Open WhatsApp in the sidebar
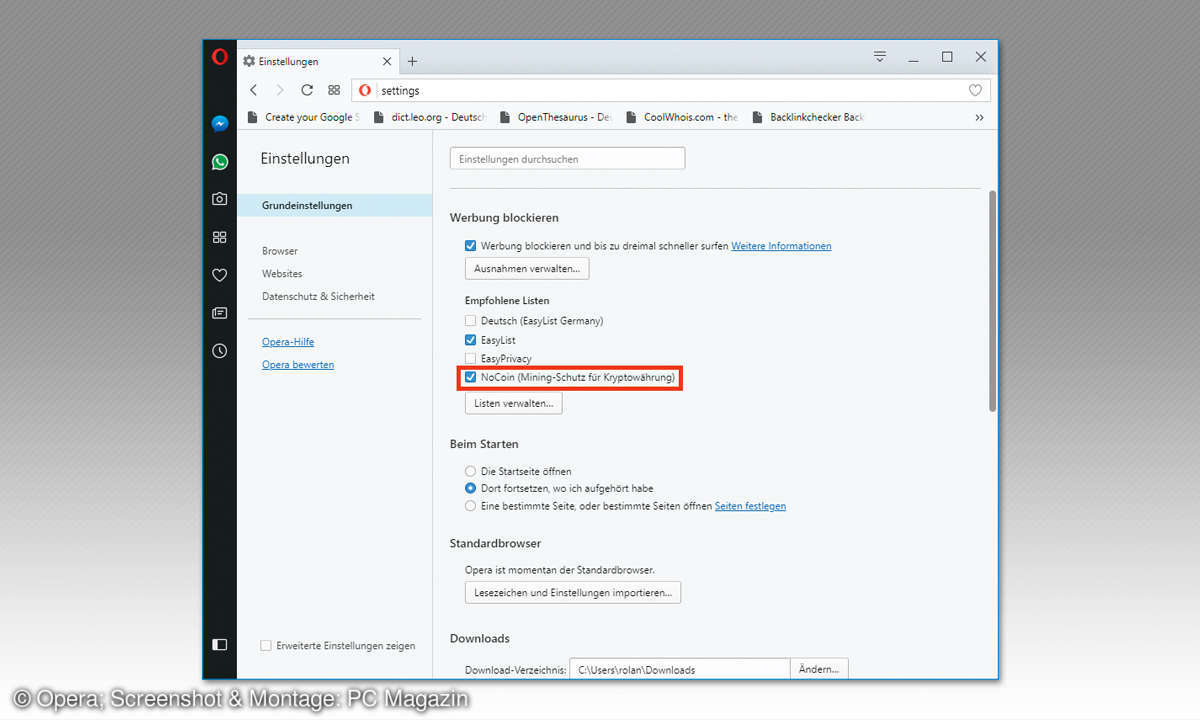 coord(220,162)
